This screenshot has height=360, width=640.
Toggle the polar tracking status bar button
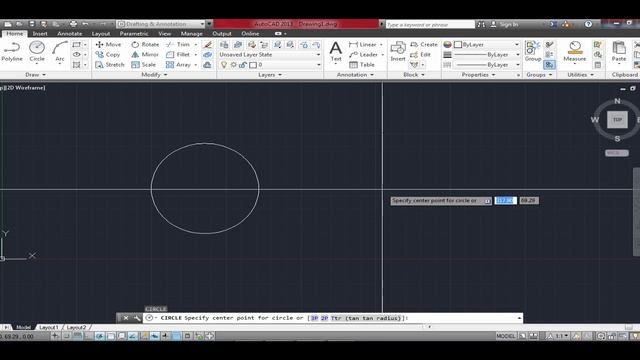click(x=100, y=336)
